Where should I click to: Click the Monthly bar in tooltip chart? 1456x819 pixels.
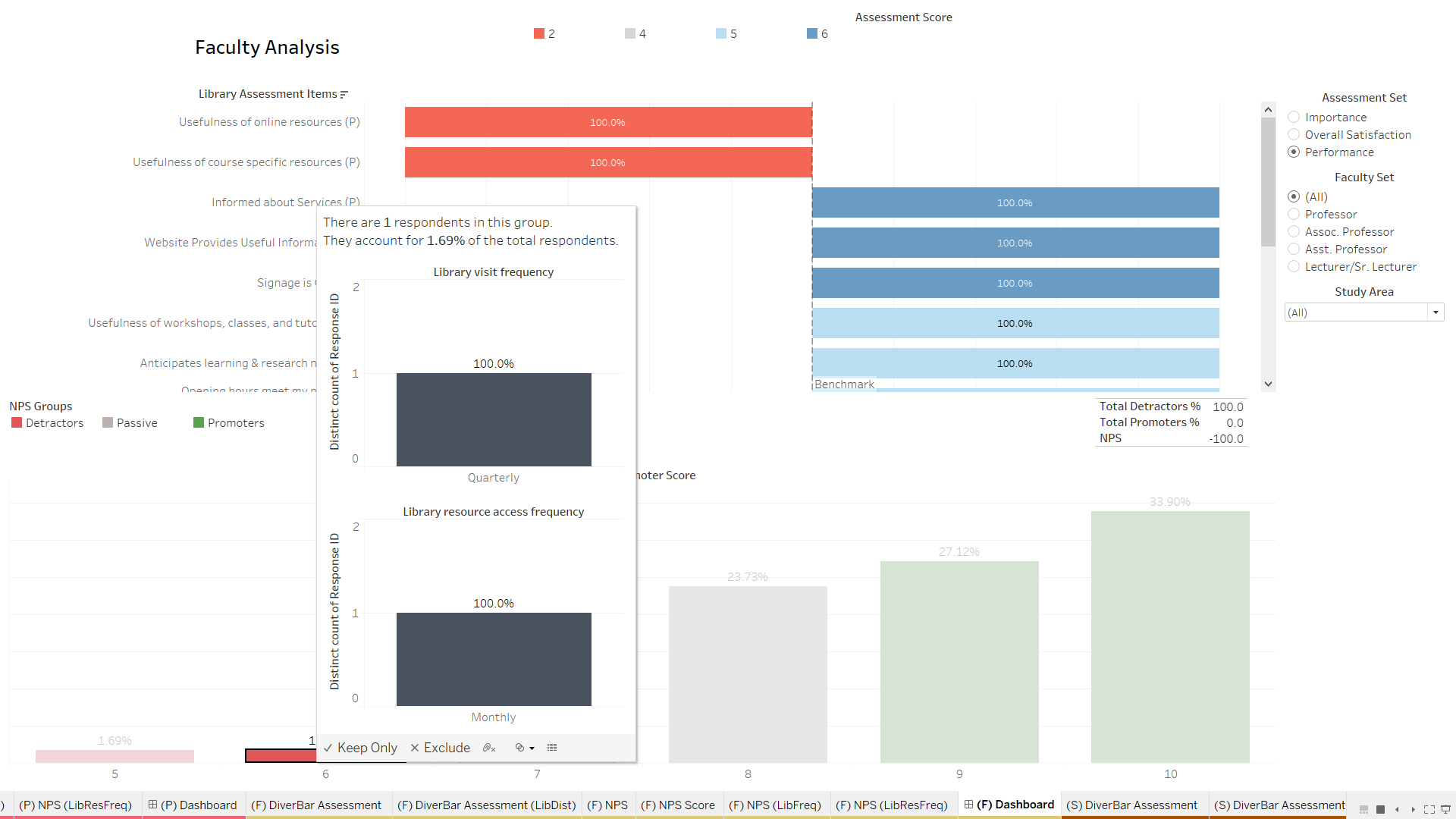click(494, 659)
